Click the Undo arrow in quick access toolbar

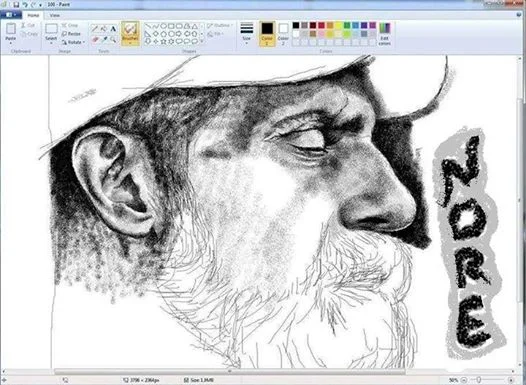tap(24, 5)
